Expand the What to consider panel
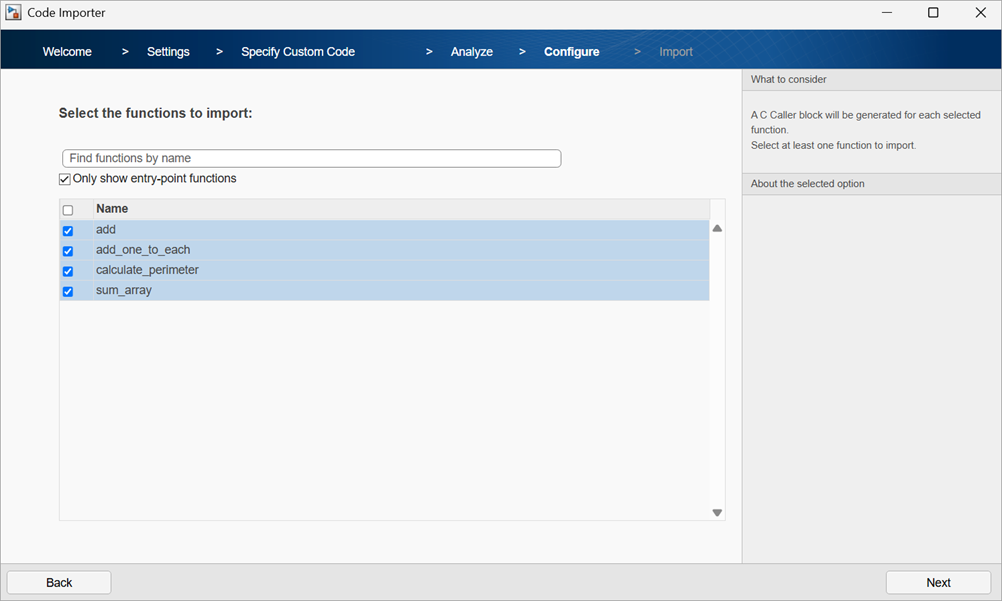This screenshot has height=601, width=1002. click(871, 79)
